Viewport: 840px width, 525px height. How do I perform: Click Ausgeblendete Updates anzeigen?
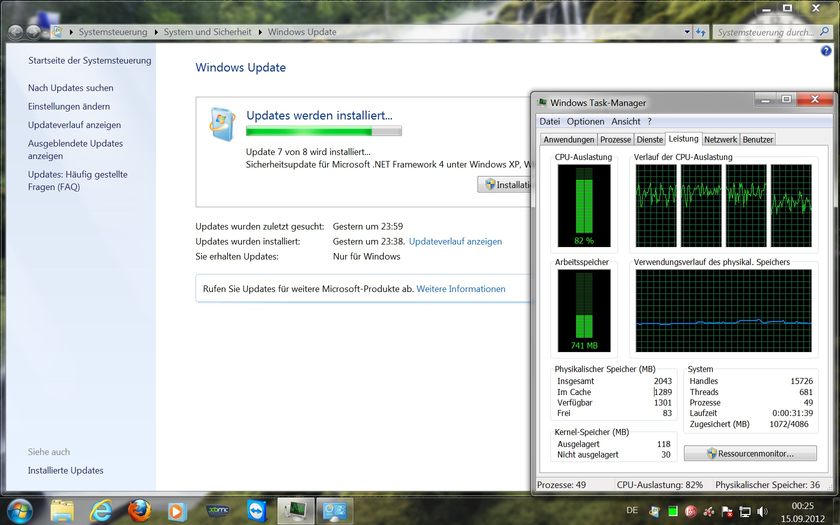coord(76,149)
